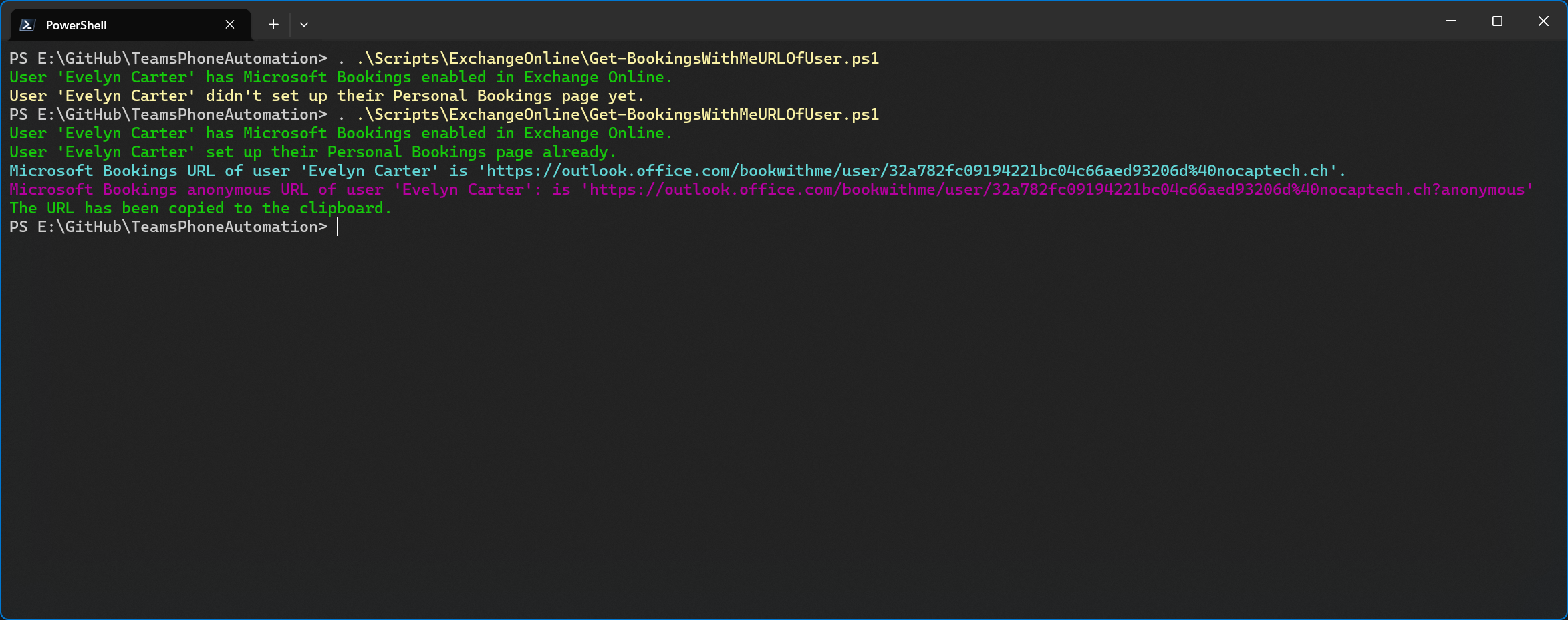Screen dimensions: 1568x620
Task: Select the PowerShell tab
Action: 131,25
